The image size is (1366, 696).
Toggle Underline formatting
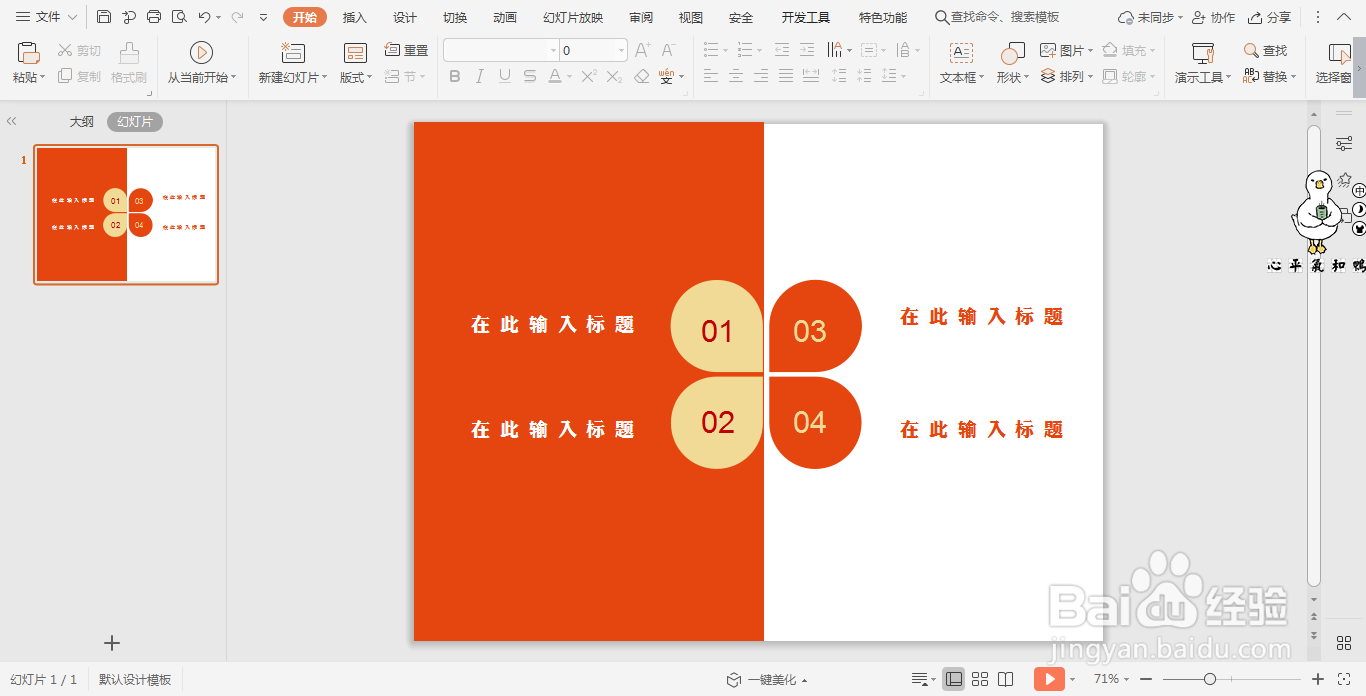pos(505,76)
